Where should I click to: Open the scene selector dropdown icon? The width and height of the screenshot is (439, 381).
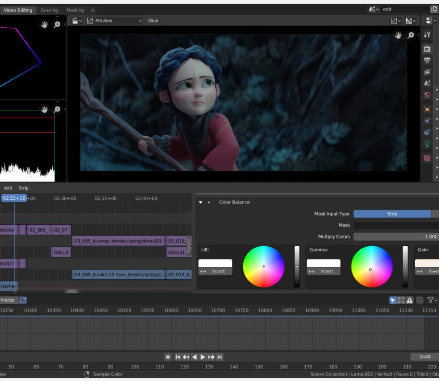point(373,9)
